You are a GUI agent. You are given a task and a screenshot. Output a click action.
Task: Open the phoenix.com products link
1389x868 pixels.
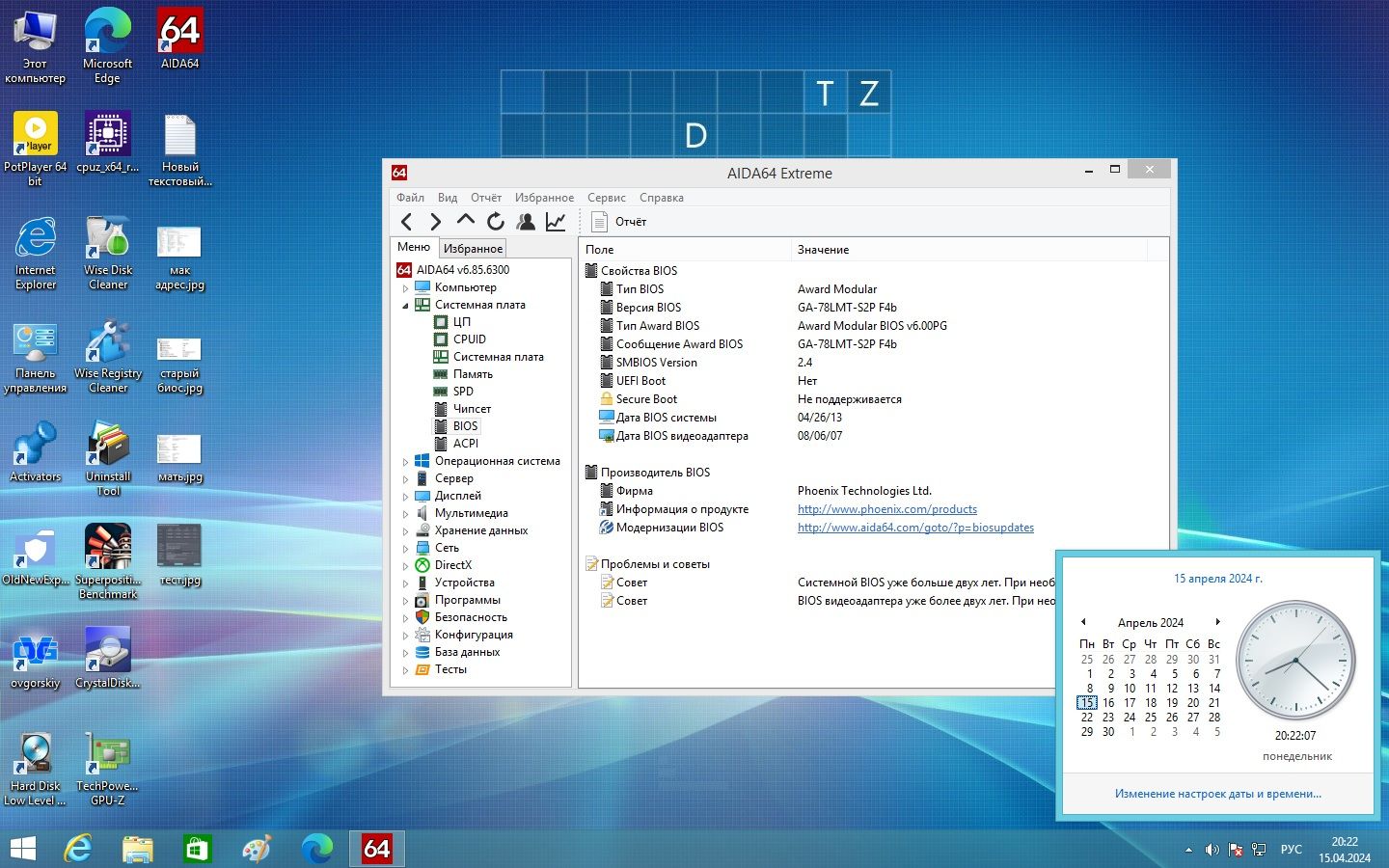(887, 509)
